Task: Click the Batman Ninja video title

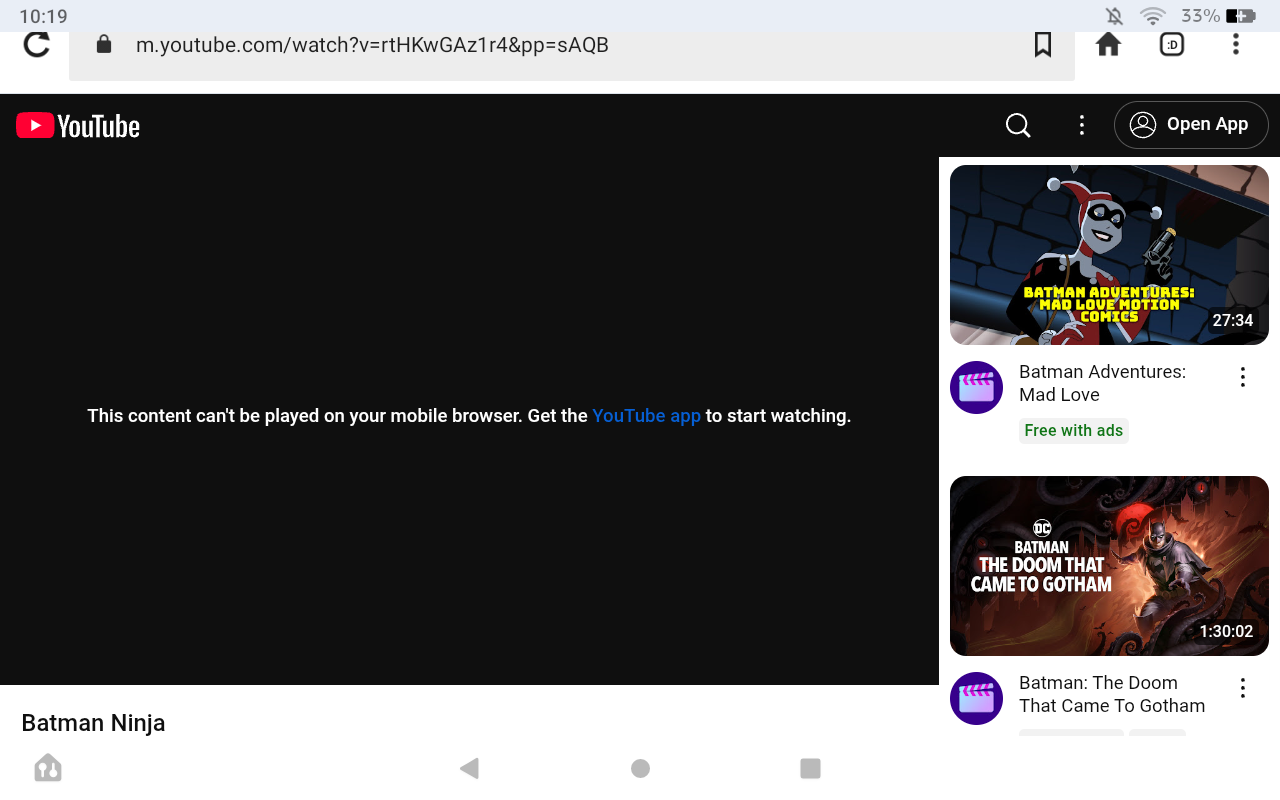Action: coord(93,723)
